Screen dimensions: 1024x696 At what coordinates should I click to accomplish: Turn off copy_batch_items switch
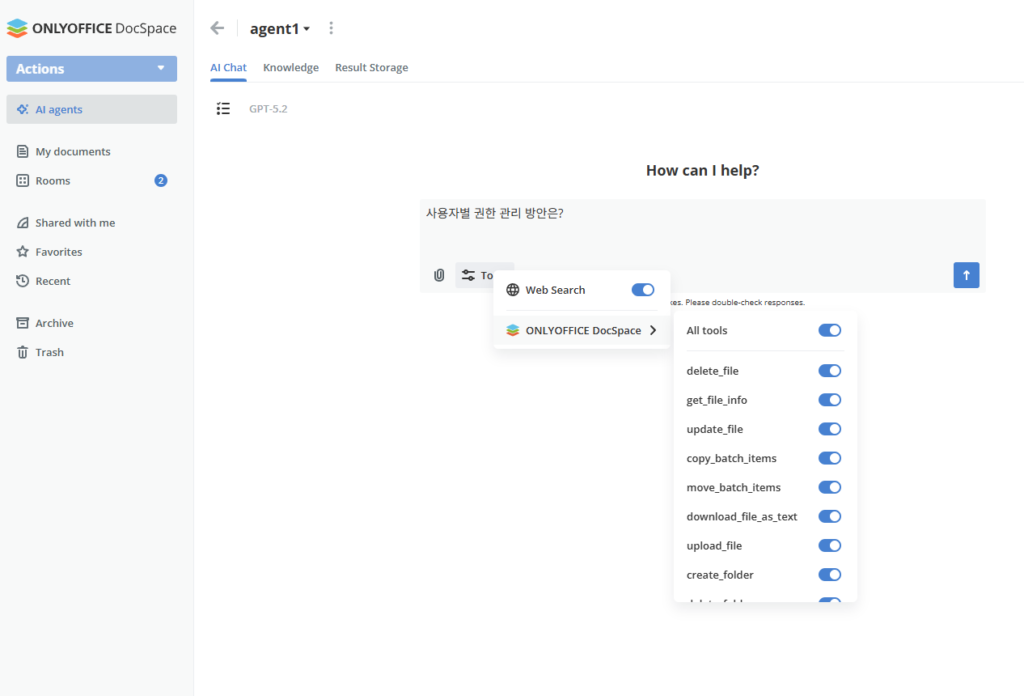click(829, 458)
